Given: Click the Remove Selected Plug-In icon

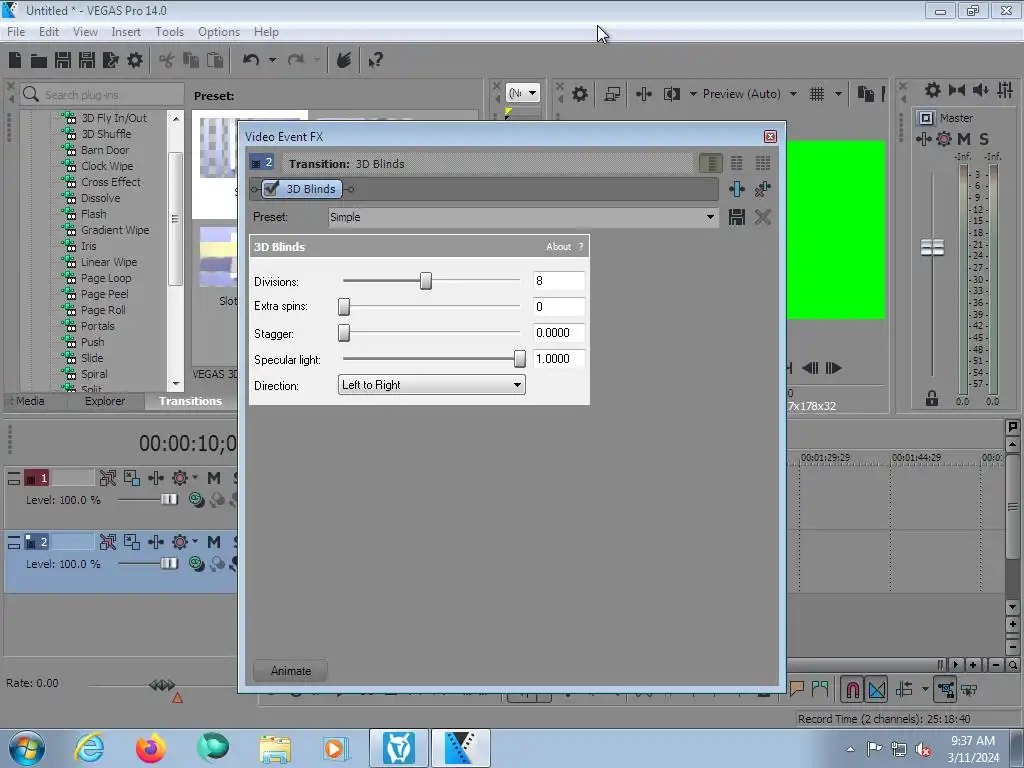Looking at the screenshot, I should point(763,189).
